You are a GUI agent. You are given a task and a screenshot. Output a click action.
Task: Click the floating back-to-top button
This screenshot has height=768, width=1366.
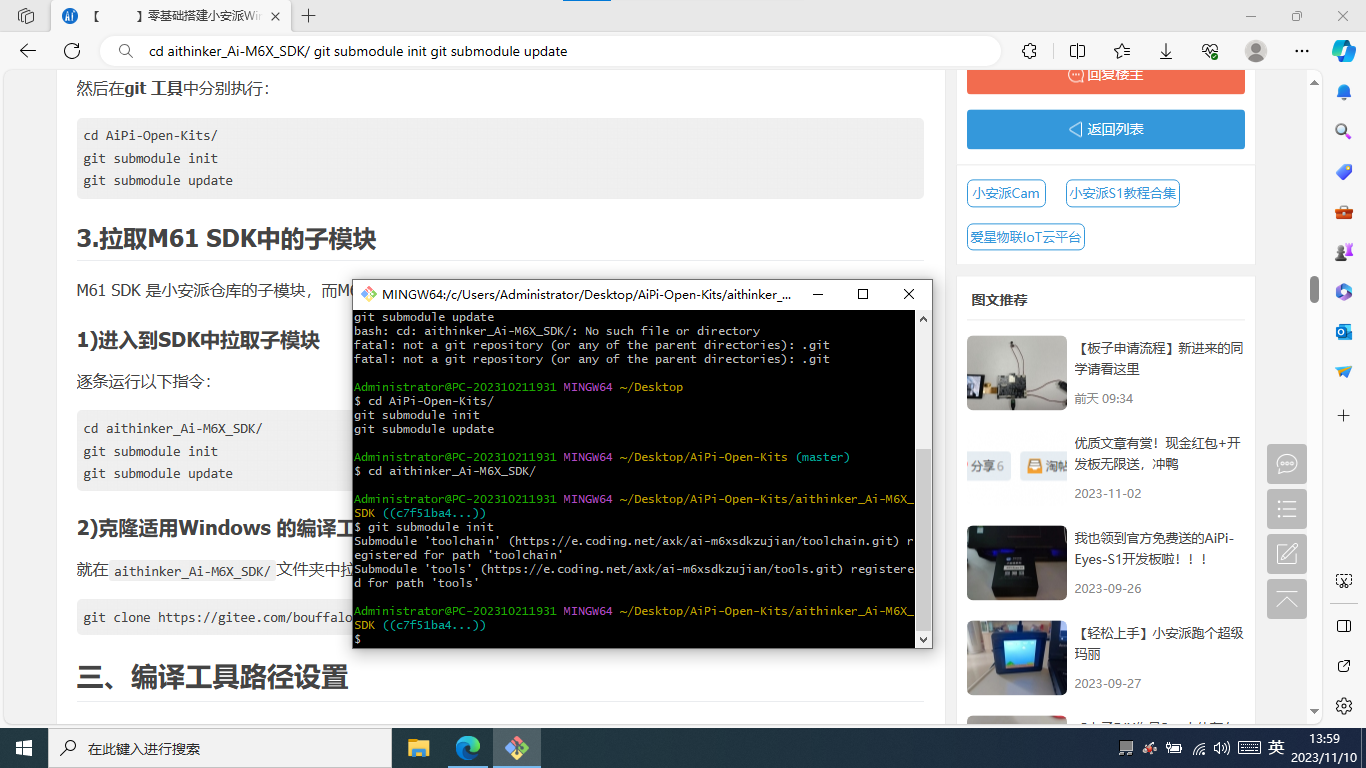1287,599
